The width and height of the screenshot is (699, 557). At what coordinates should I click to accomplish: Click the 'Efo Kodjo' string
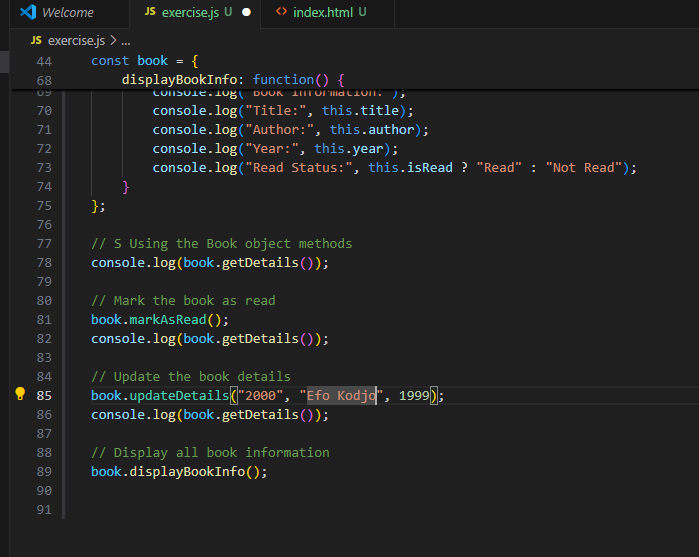click(341, 396)
